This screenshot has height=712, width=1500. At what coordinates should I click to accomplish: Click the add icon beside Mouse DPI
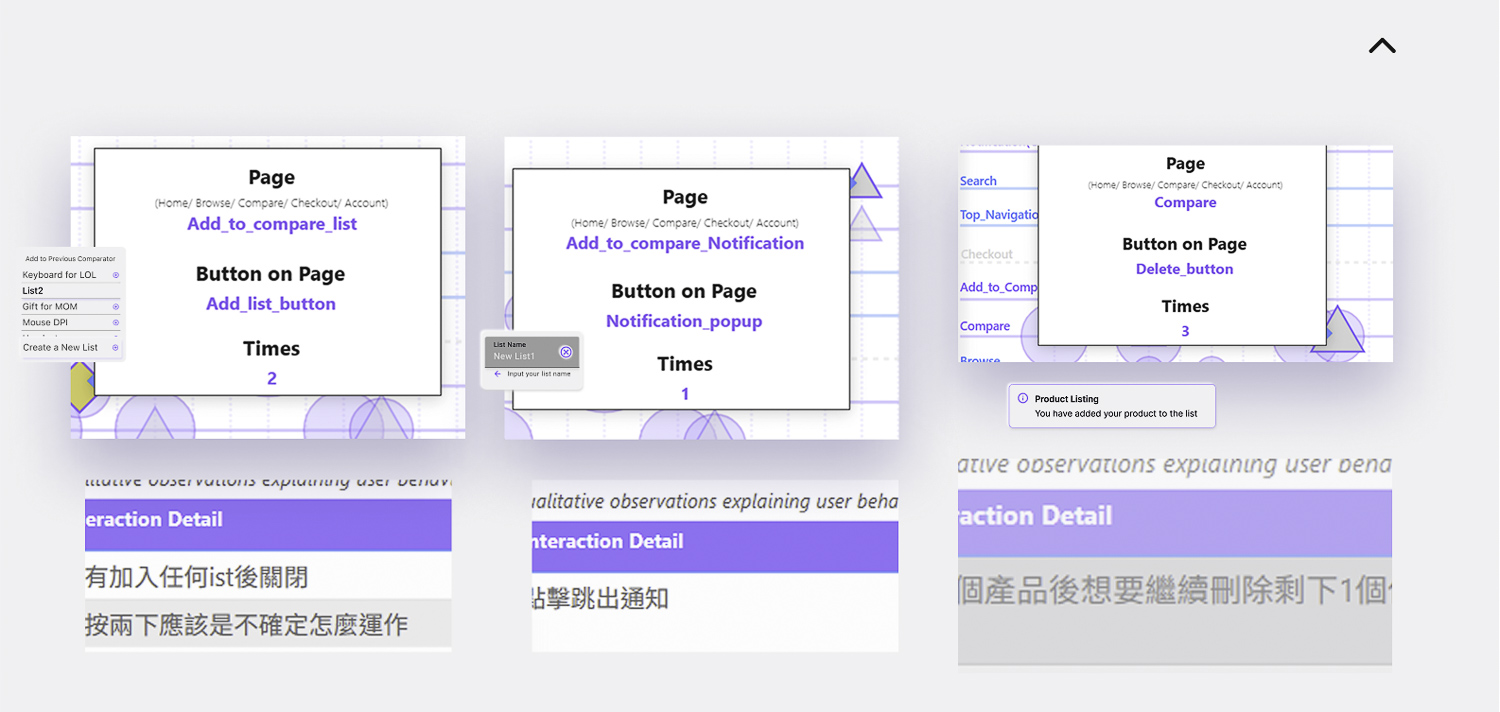tap(116, 323)
